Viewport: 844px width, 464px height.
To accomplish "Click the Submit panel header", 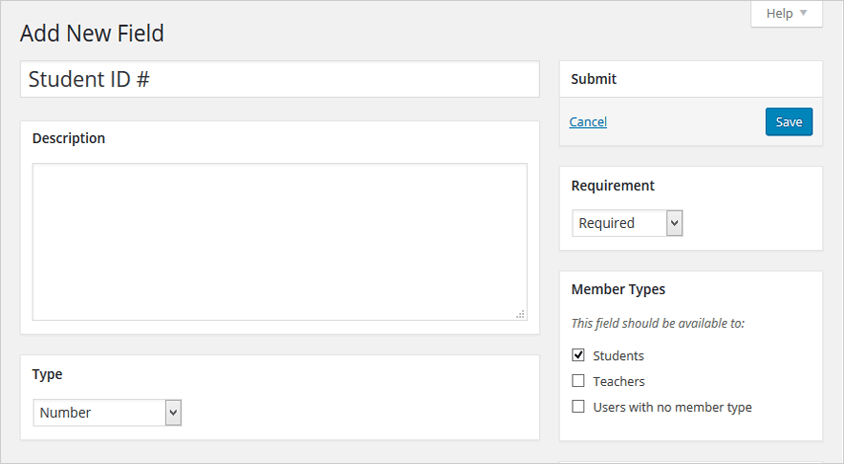I will (594, 79).
